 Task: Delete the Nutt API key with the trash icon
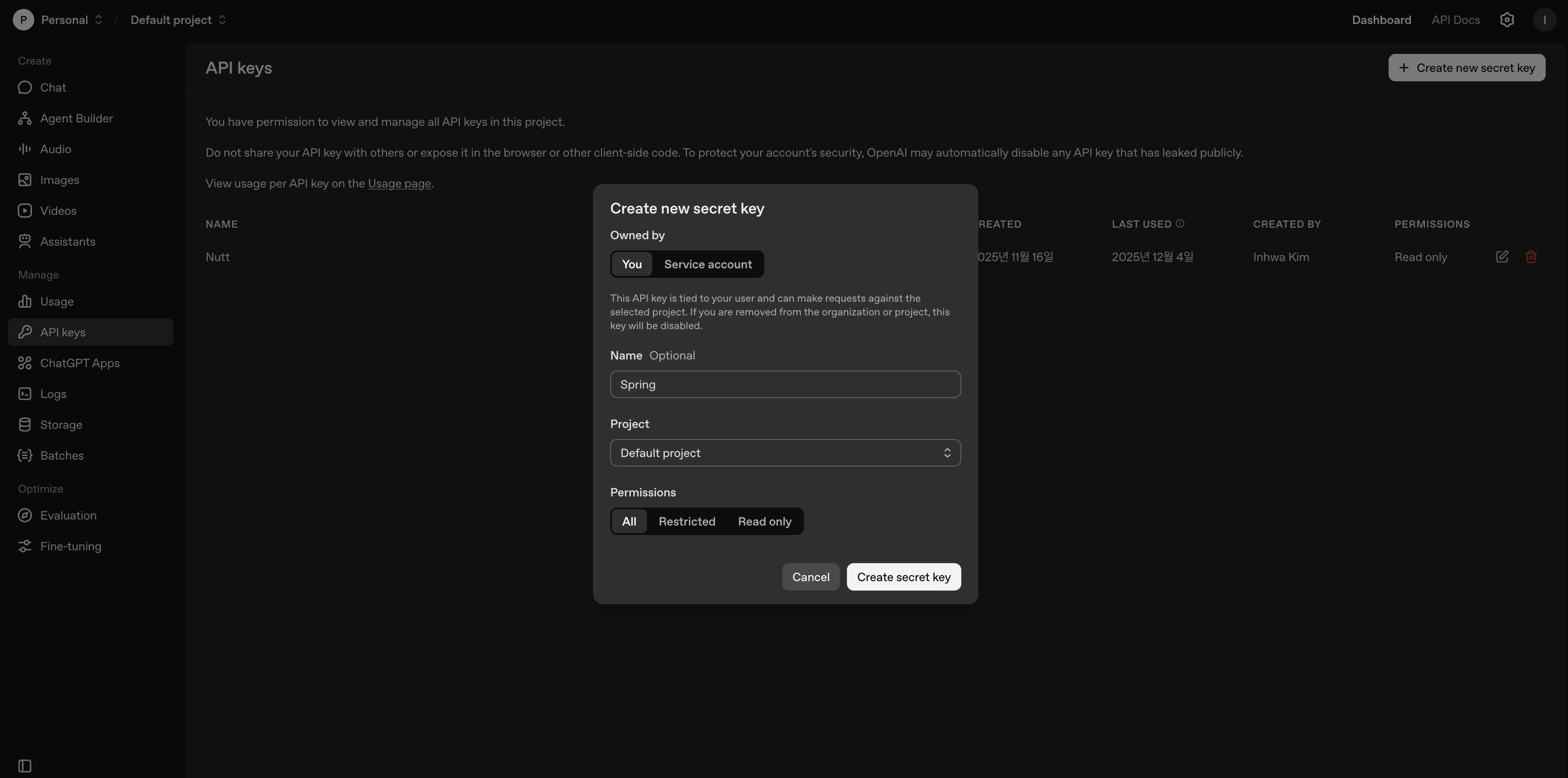[x=1531, y=257]
